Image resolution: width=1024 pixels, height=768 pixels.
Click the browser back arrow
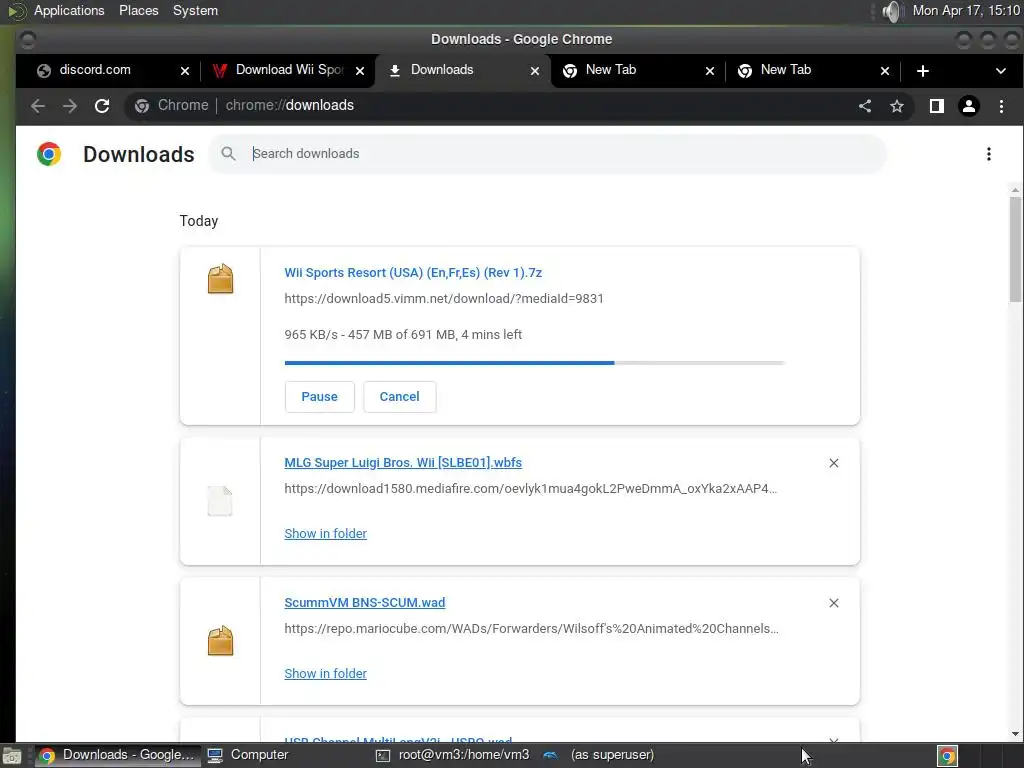pyautogui.click(x=38, y=106)
